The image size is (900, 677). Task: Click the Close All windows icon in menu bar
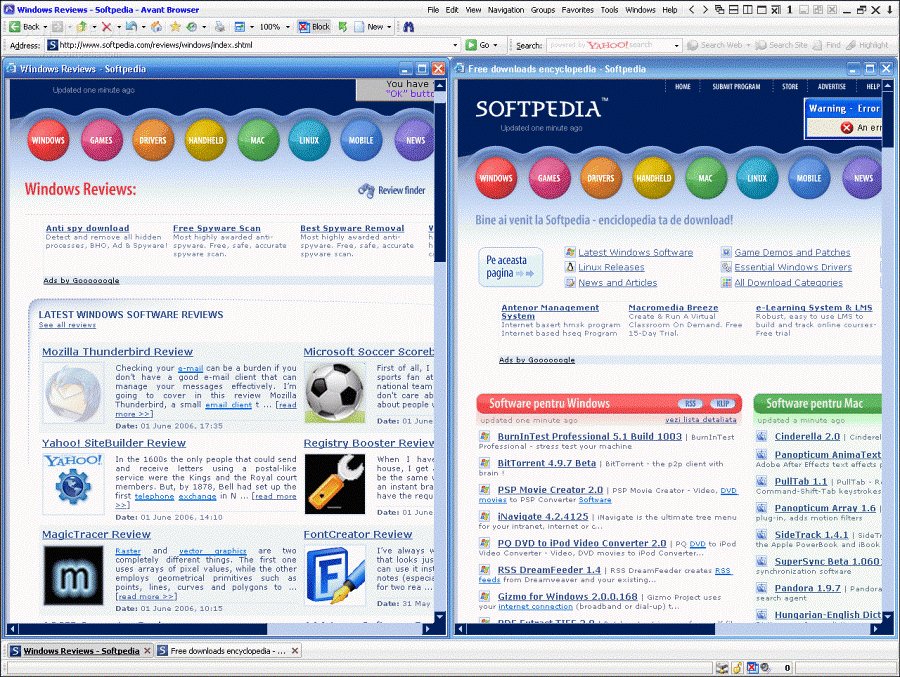pos(775,10)
